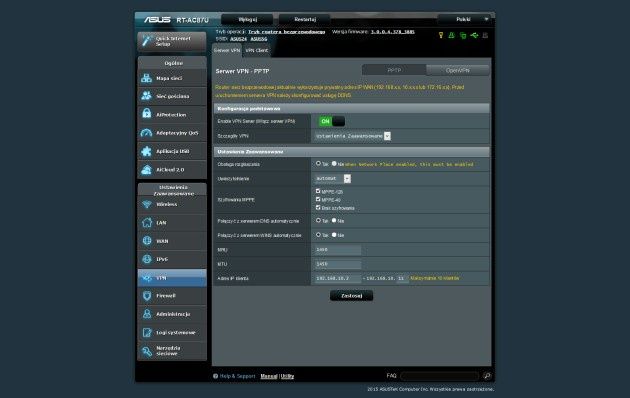
Task: Click the Restartuj button
Action: (x=305, y=19)
